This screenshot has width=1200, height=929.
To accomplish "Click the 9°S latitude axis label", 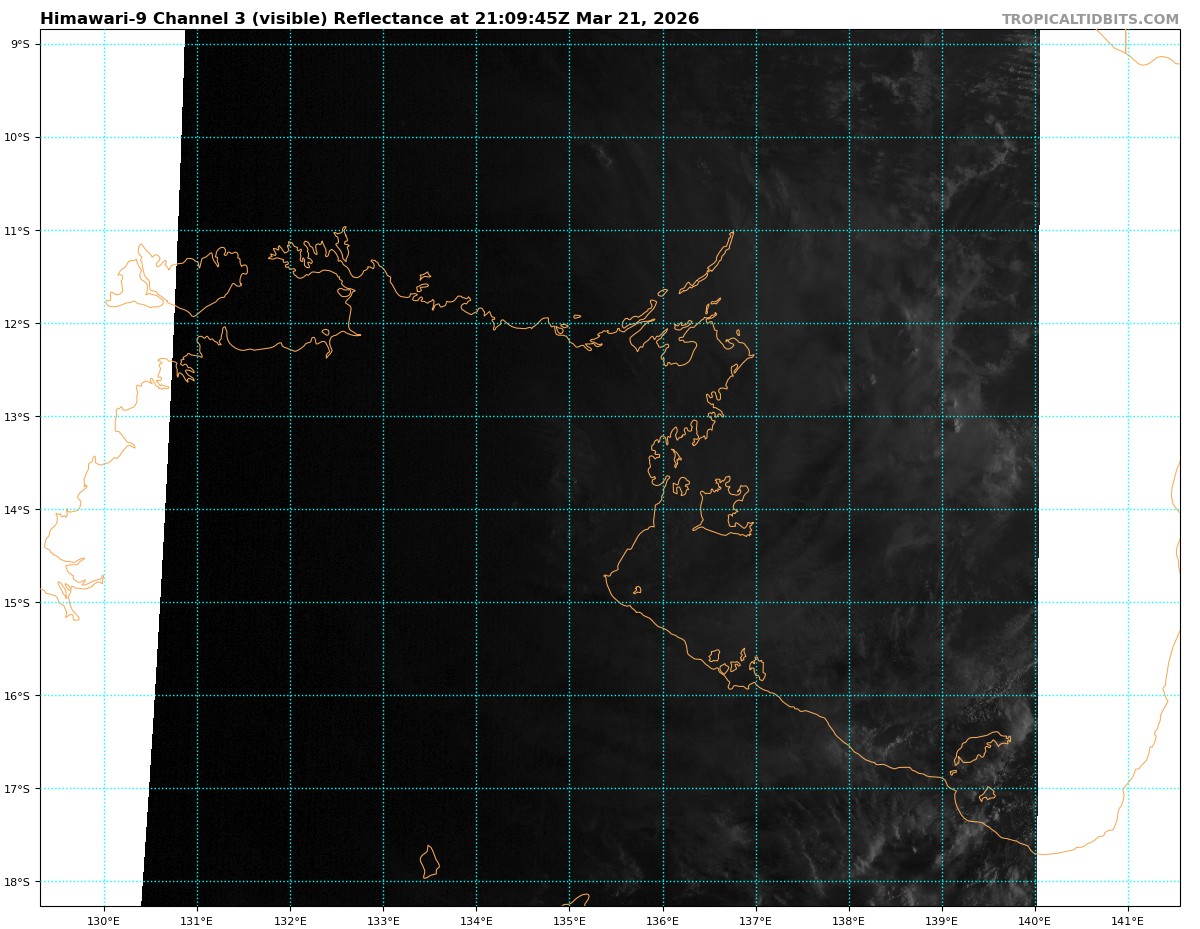I will point(20,44).
